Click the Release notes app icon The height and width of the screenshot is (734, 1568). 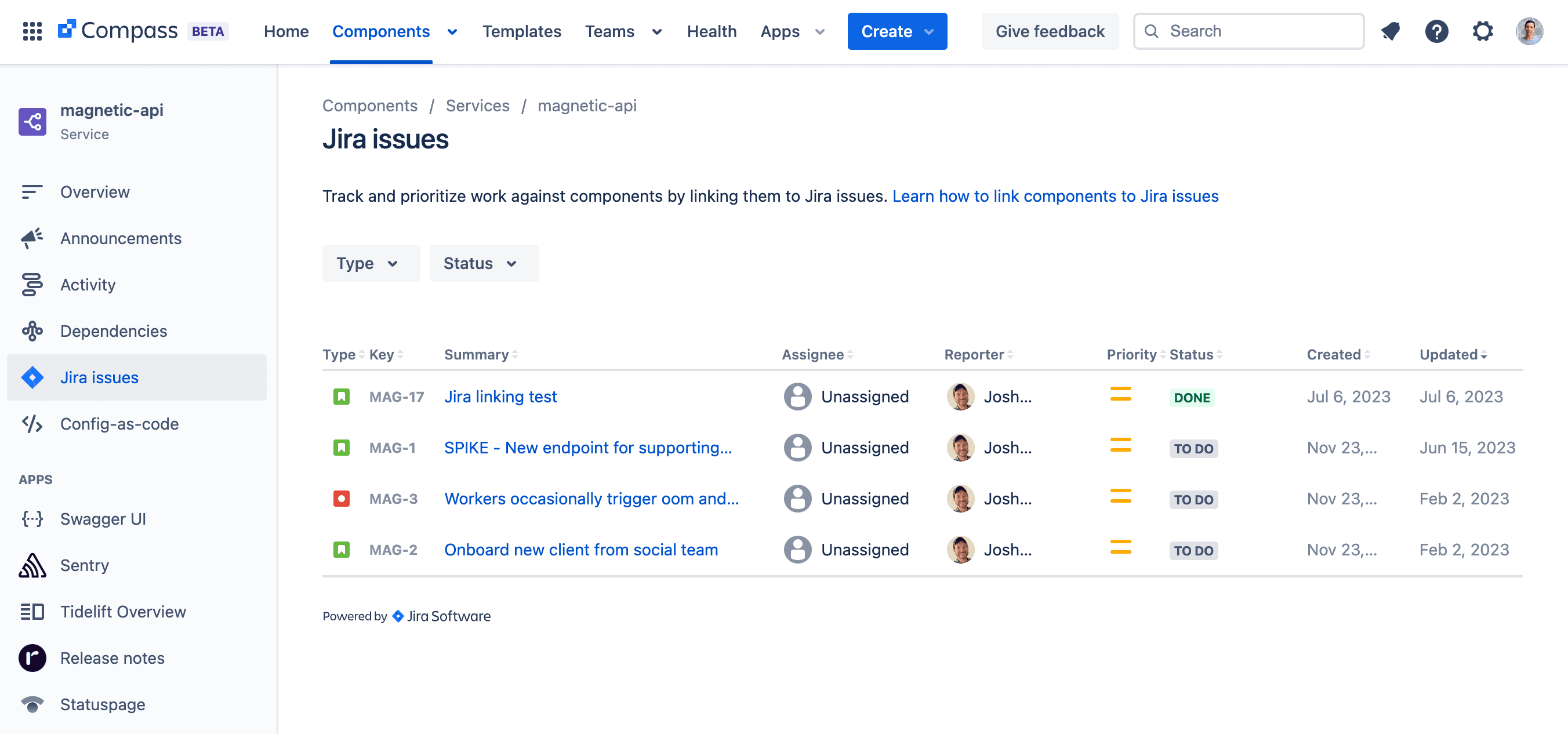pyautogui.click(x=32, y=658)
